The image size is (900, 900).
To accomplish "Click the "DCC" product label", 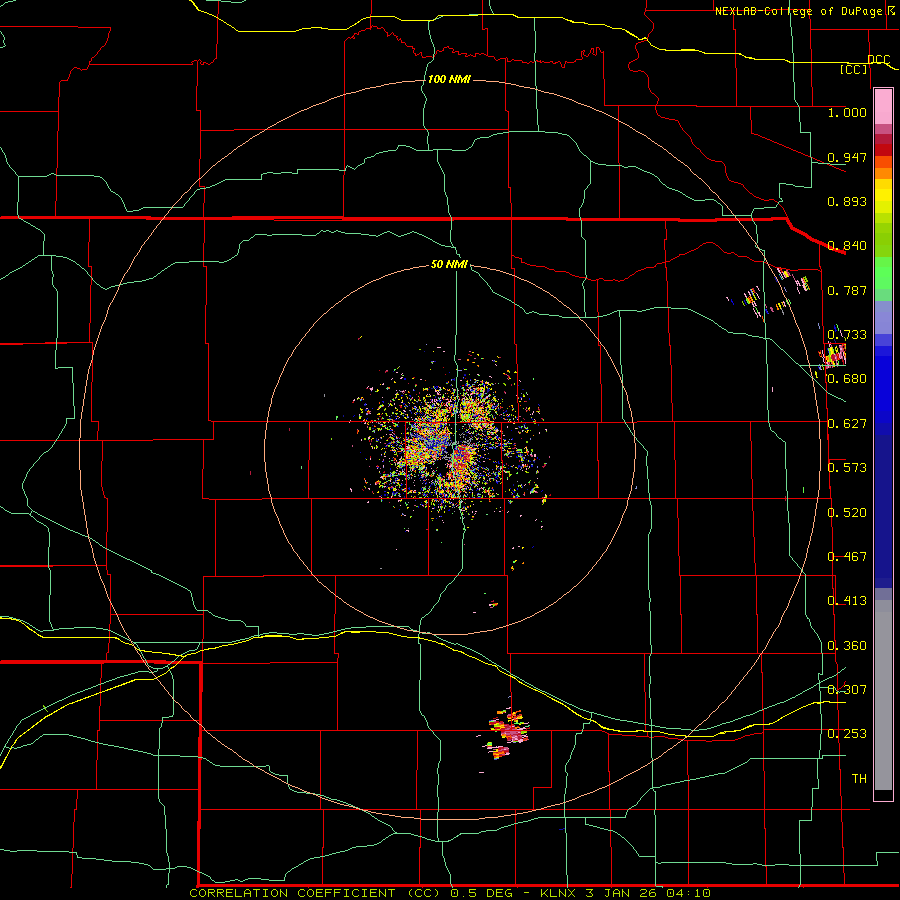I will point(878,59).
